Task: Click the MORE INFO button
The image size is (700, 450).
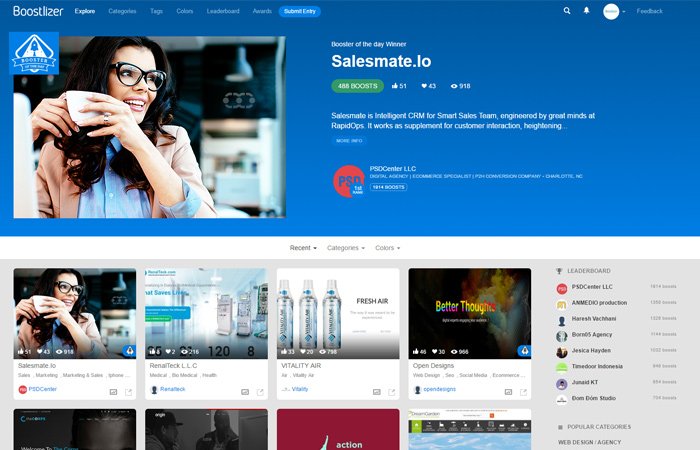Action: [349, 141]
